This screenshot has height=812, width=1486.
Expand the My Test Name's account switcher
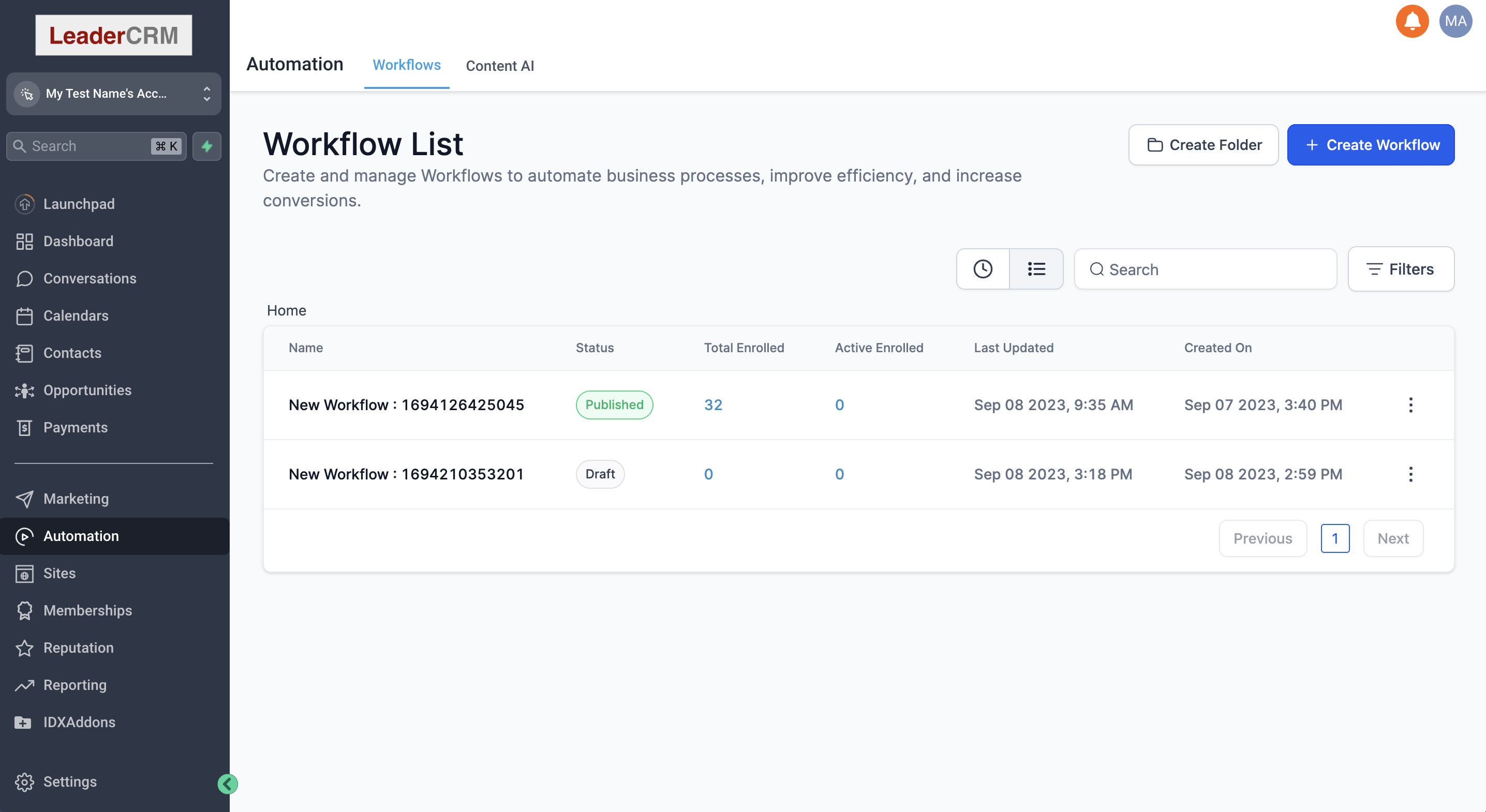coord(114,94)
